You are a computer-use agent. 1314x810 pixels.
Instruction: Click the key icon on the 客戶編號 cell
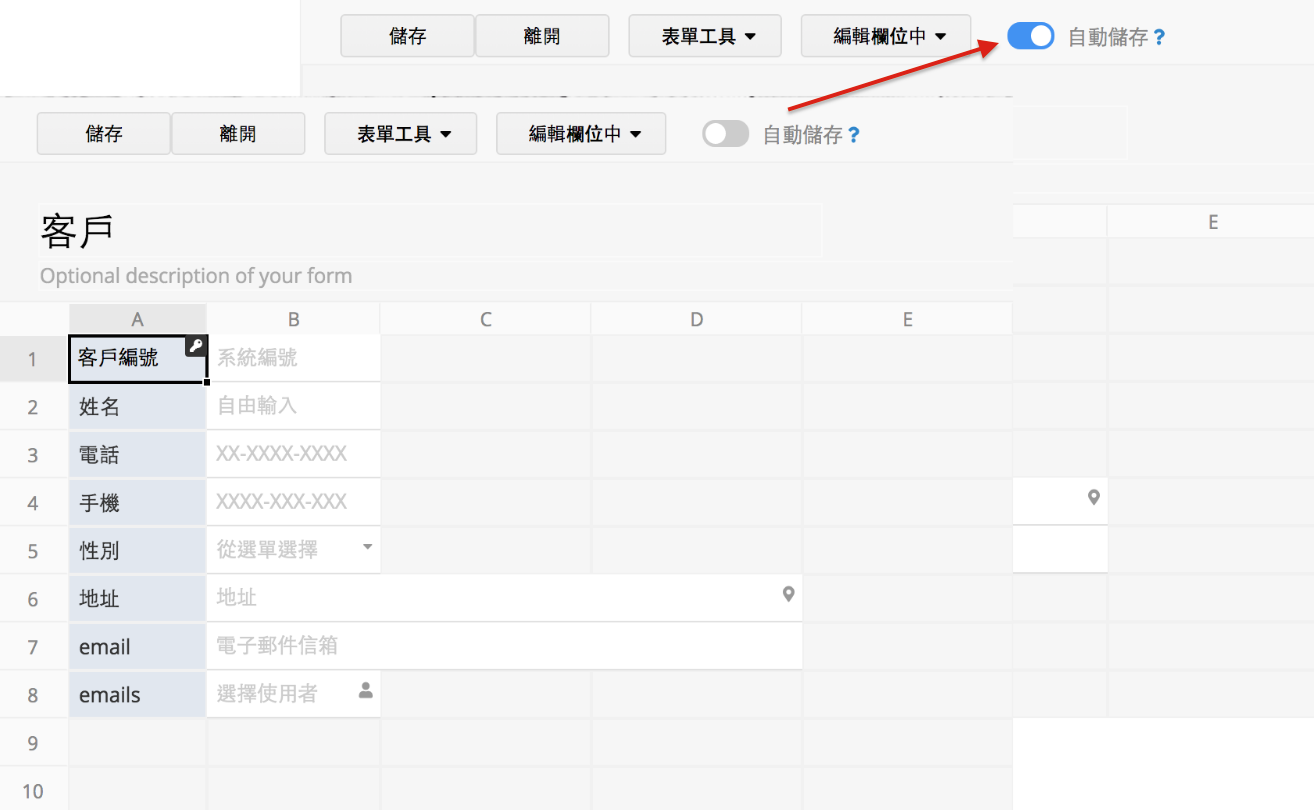tap(196, 346)
